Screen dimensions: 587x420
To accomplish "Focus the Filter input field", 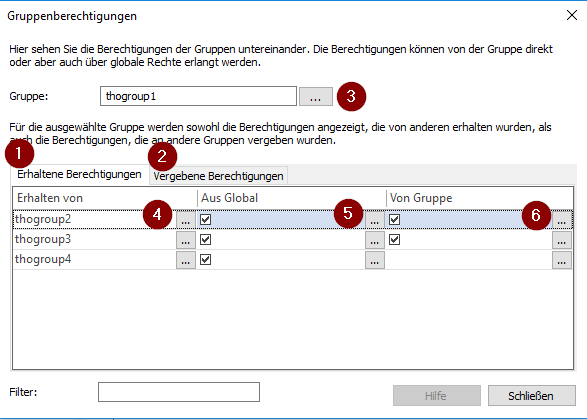I will (x=179, y=392).
